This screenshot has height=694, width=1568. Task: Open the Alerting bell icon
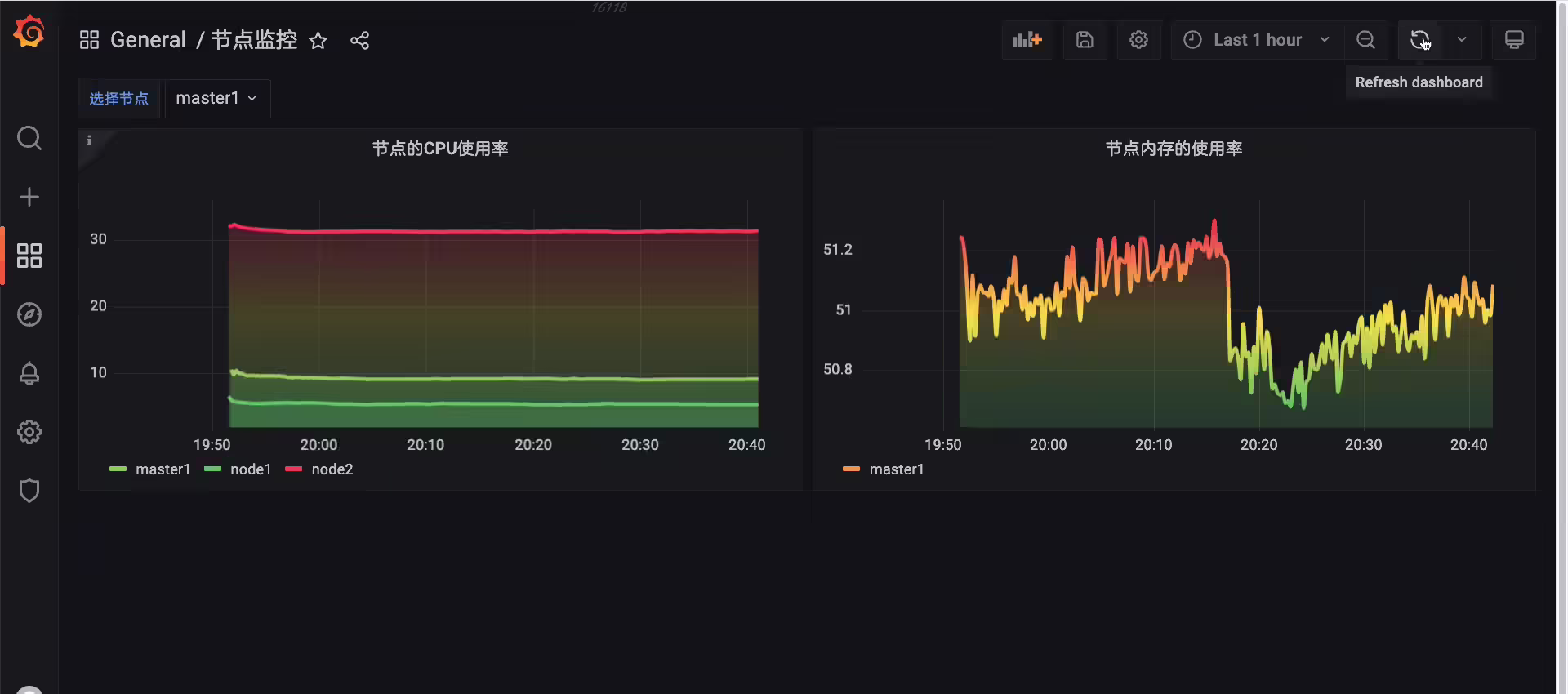click(x=29, y=373)
